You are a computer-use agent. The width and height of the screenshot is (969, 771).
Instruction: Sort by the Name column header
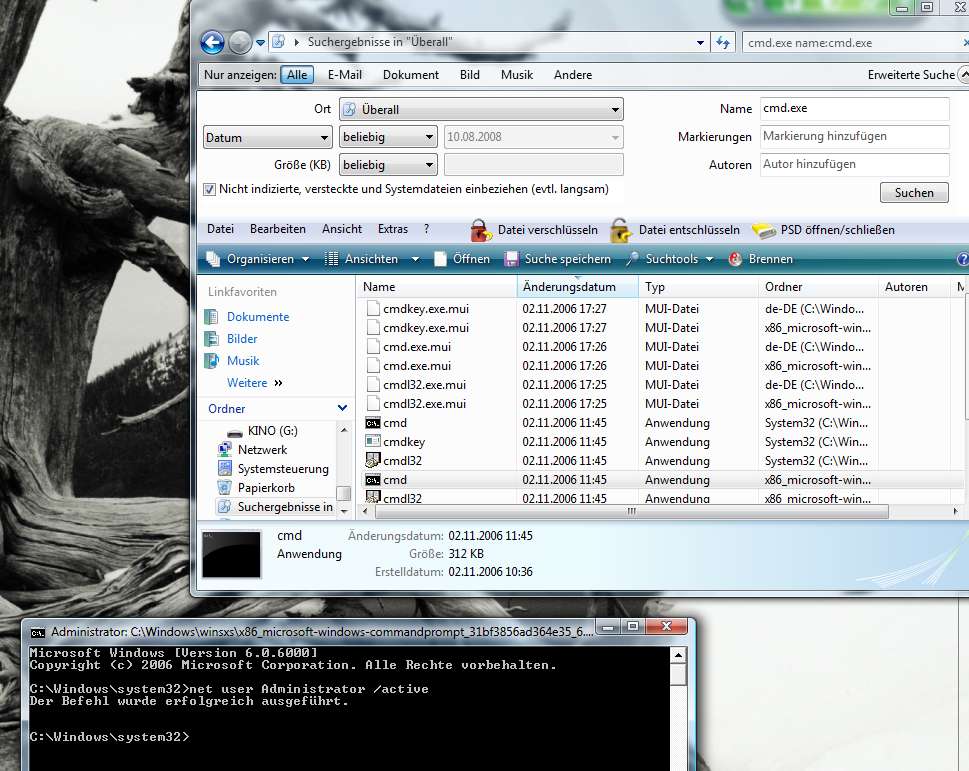click(437, 287)
